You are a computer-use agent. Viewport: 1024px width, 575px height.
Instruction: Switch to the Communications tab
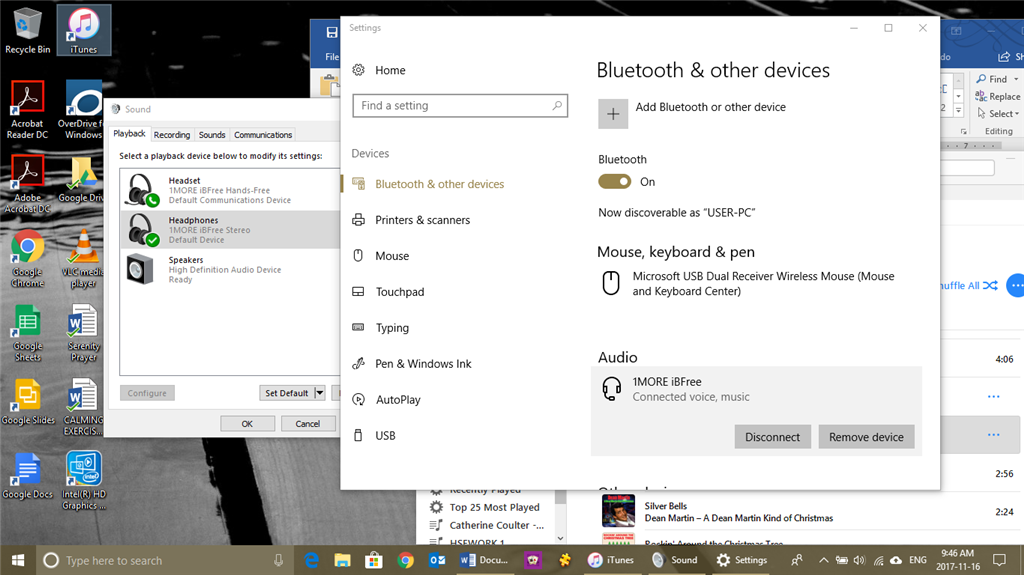pyautogui.click(x=263, y=135)
